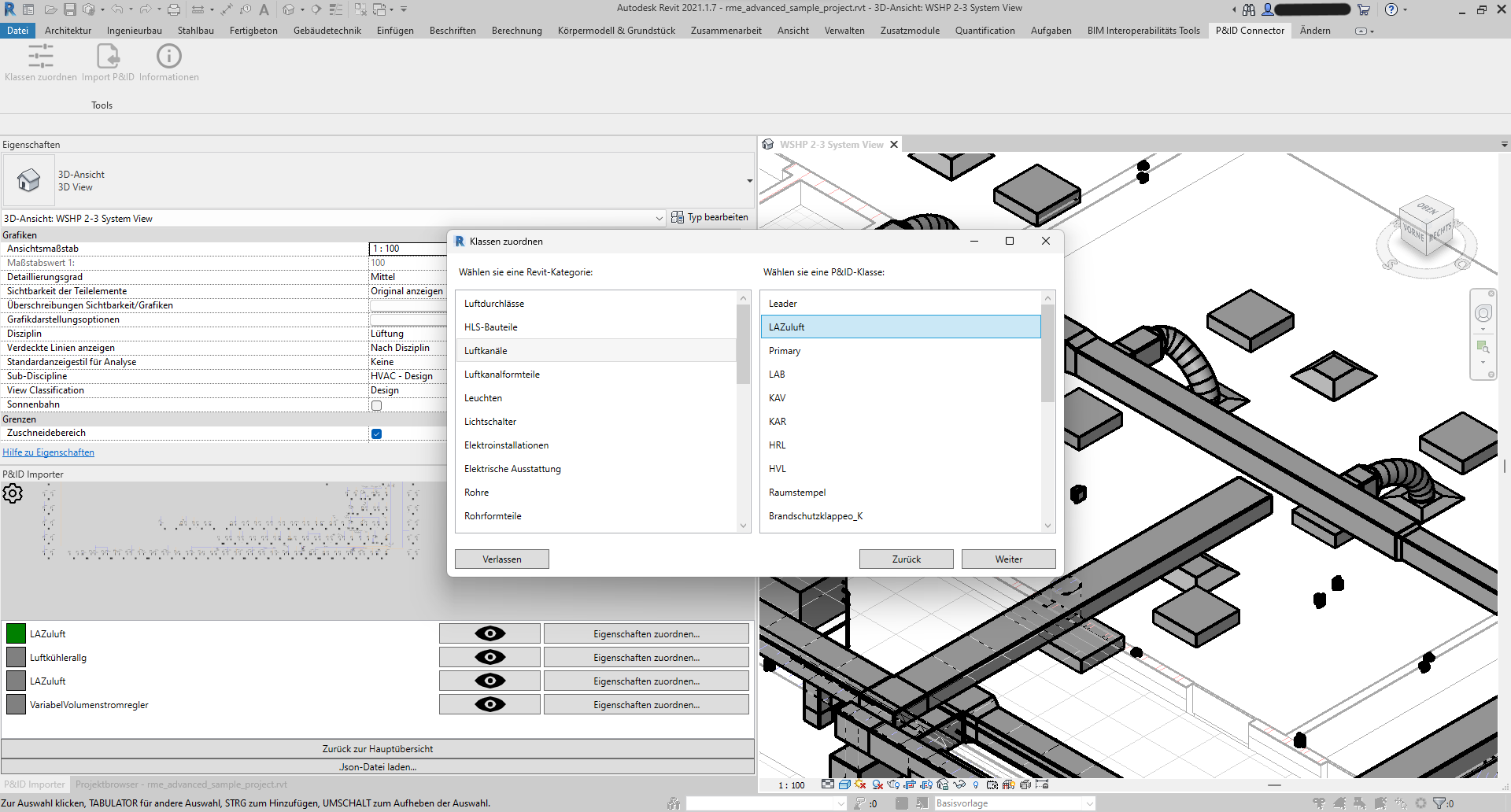Select the Measure tool in quick access toolbar
Image resolution: width=1511 pixels, height=812 pixels.
click(x=199, y=9)
